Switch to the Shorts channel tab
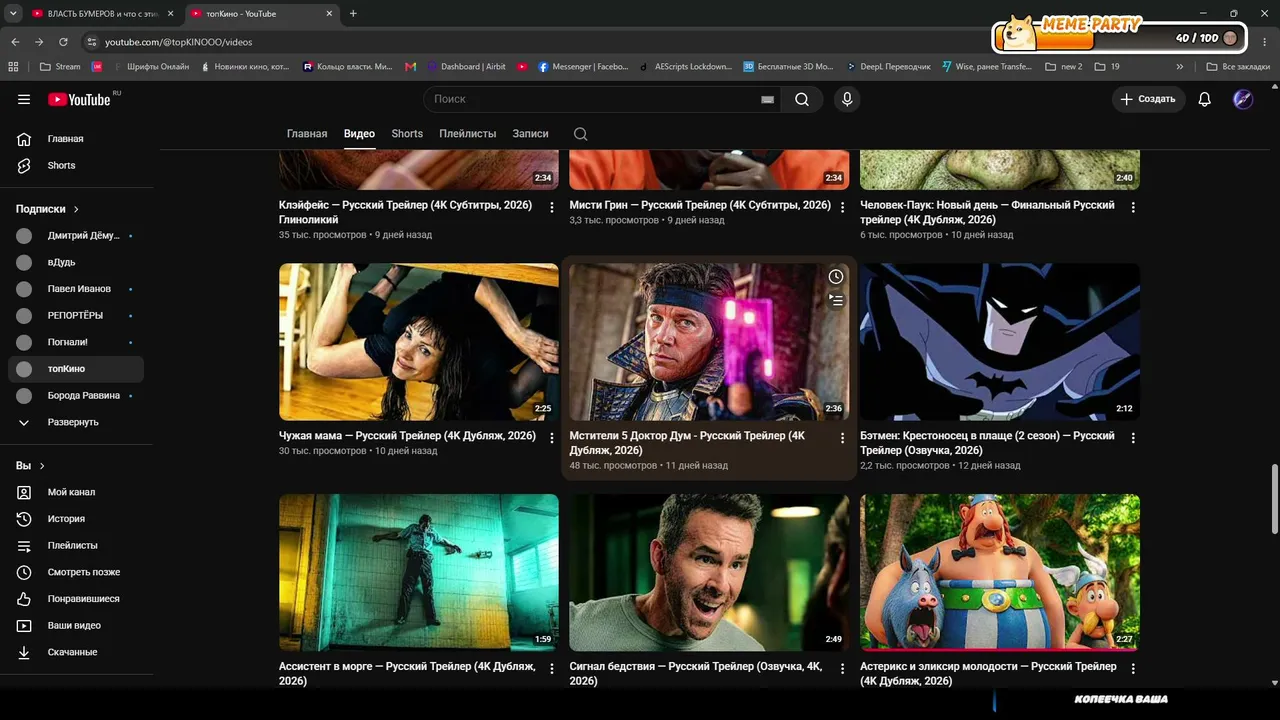1280x720 pixels. [x=407, y=134]
